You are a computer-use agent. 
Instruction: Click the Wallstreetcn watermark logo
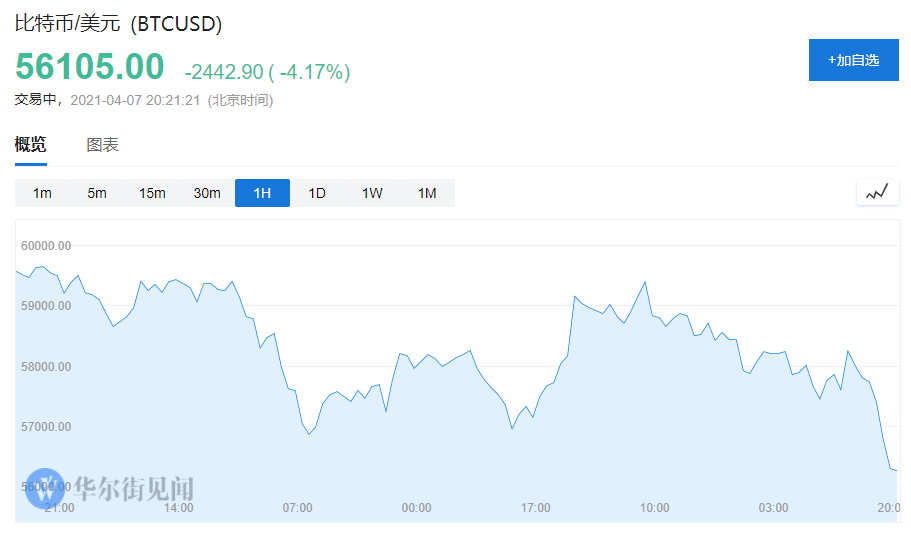pyautogui.click(x=110, y=488)
